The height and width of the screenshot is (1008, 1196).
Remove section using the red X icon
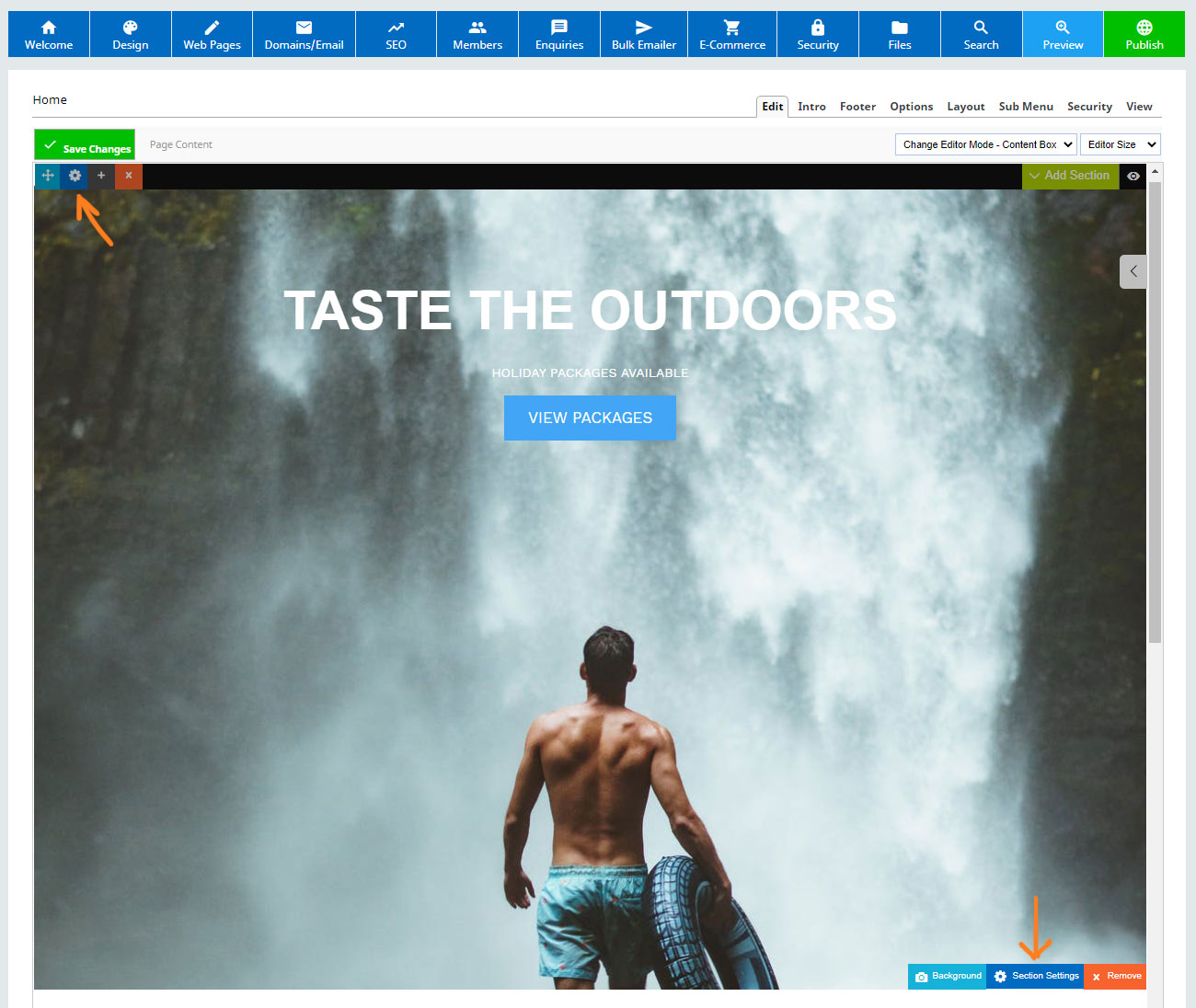point(129,176)
